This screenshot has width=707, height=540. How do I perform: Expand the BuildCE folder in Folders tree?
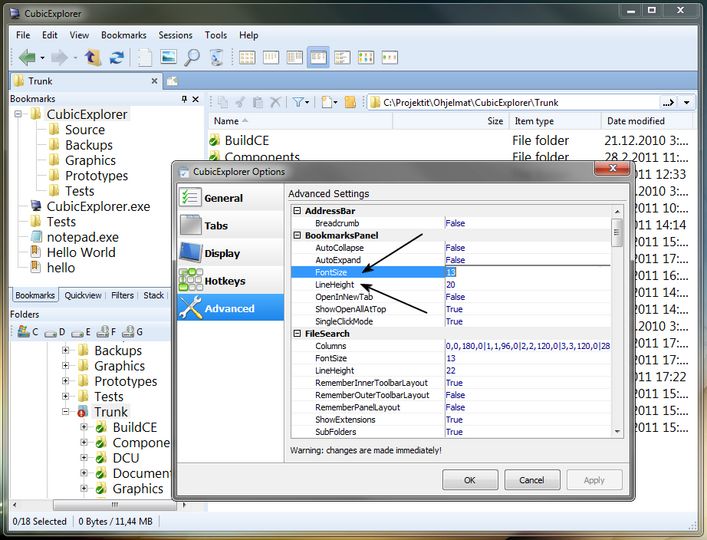point(84,427)
